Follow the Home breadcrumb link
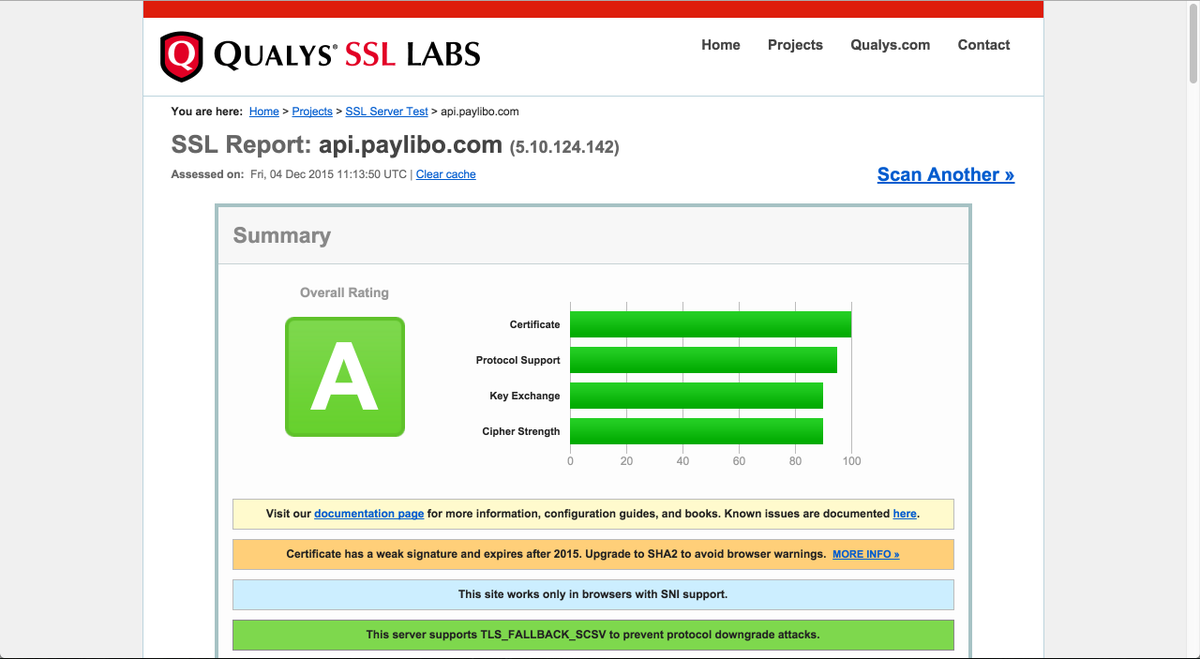 (264, 112)
